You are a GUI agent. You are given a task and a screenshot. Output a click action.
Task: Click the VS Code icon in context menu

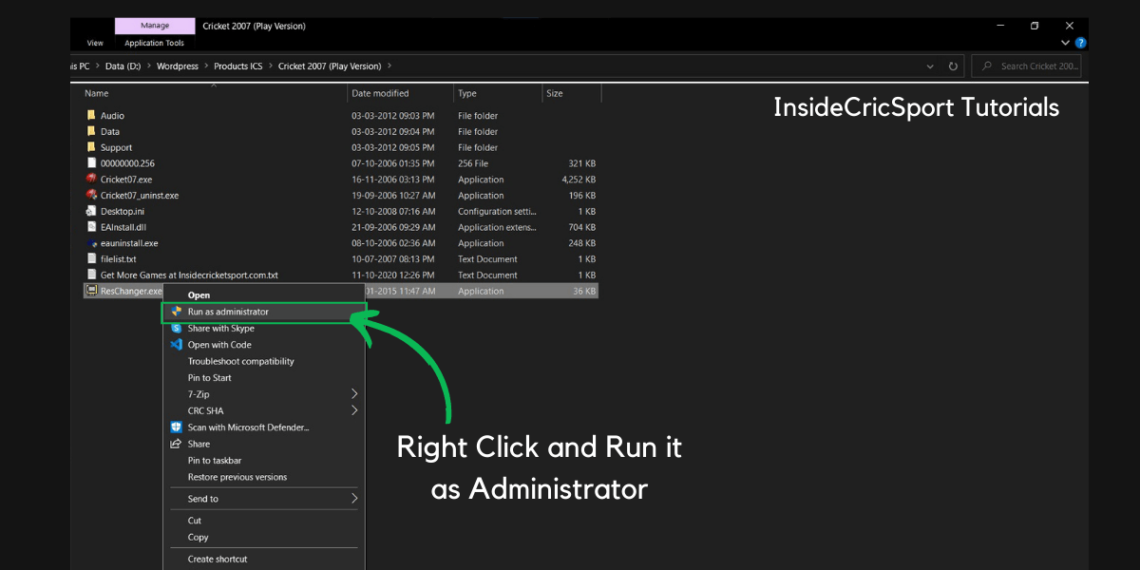pos(176,345)
